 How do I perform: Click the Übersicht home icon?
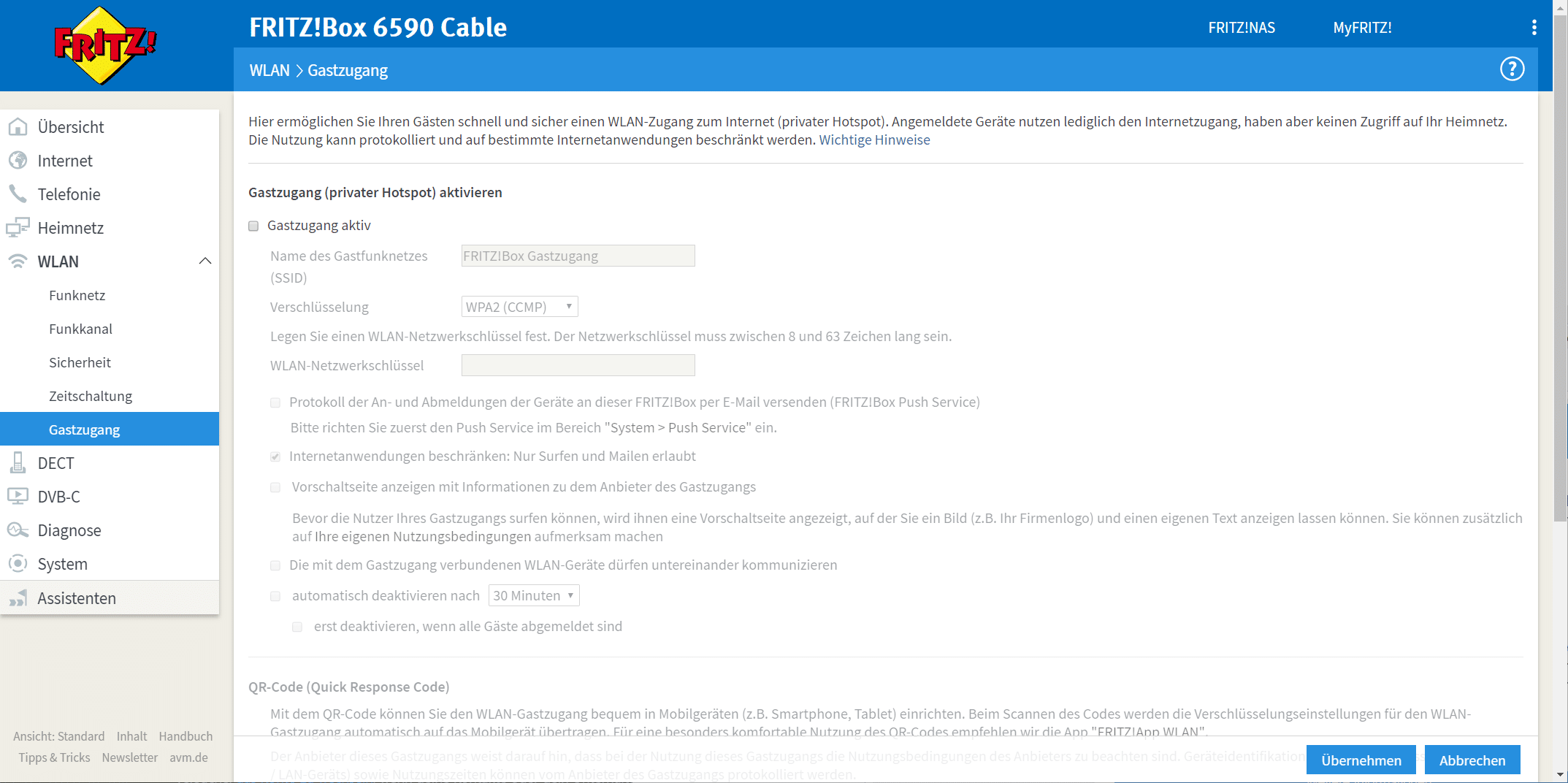click(18, 127)
